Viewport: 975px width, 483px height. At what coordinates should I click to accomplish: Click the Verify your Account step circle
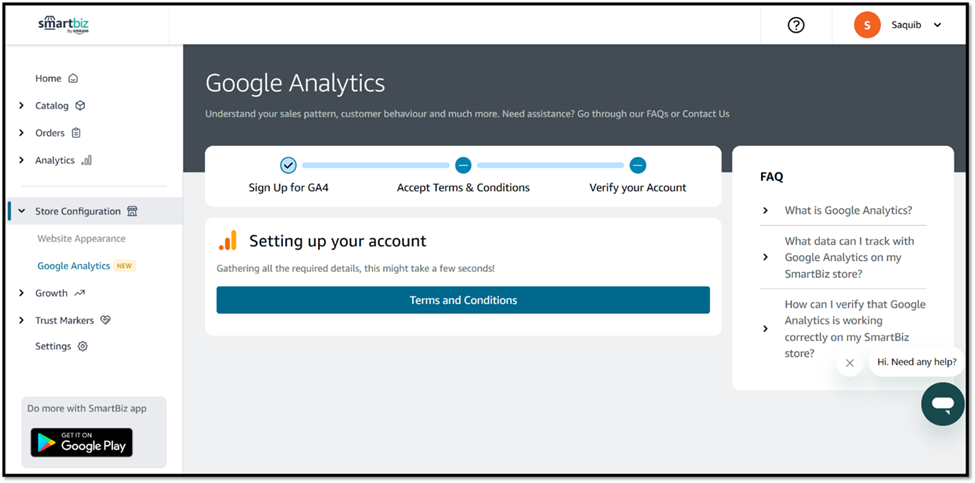[638, 165]
